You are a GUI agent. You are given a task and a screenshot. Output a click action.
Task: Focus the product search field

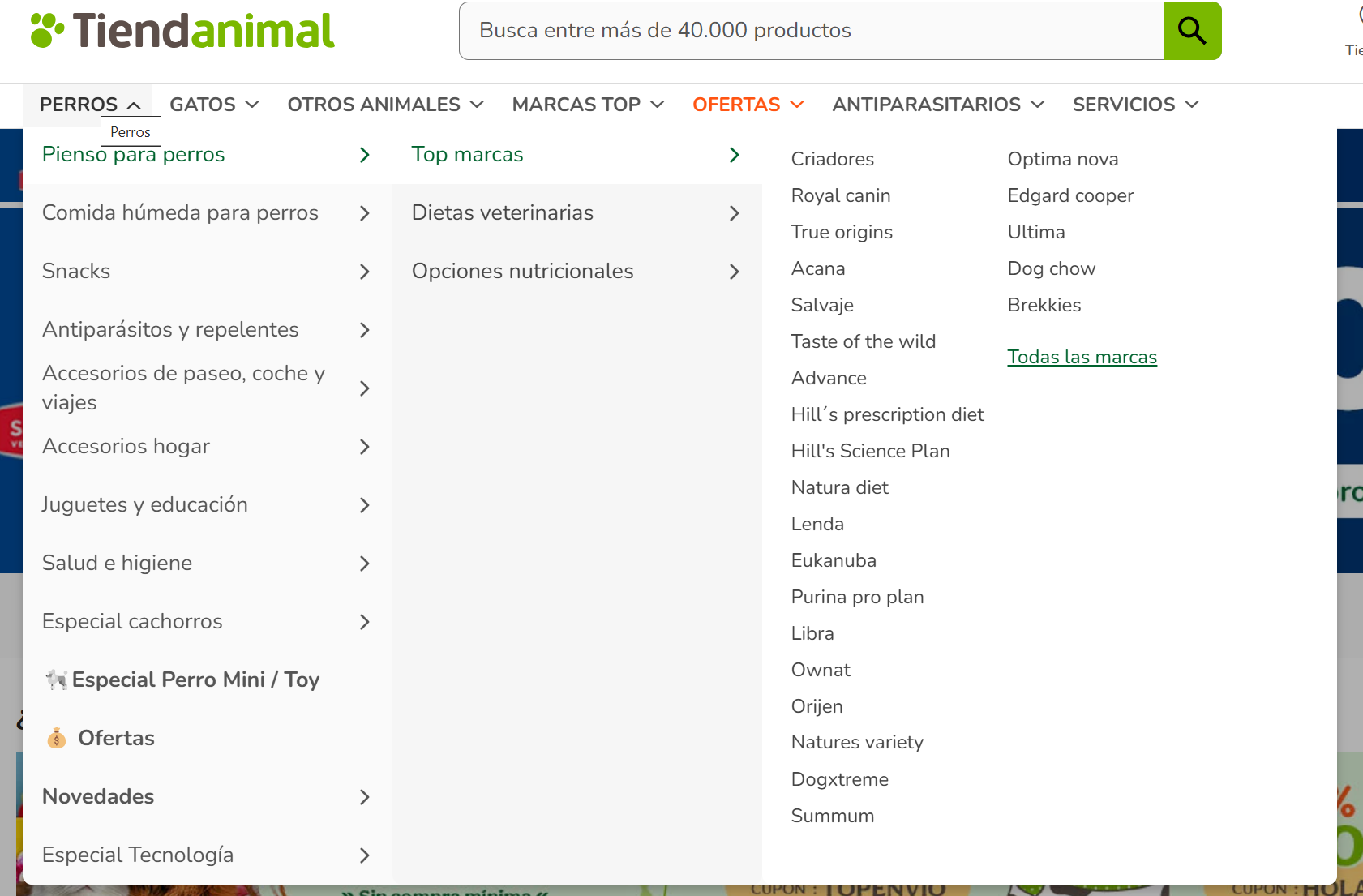pyautogui.click(x=811, y=31)
